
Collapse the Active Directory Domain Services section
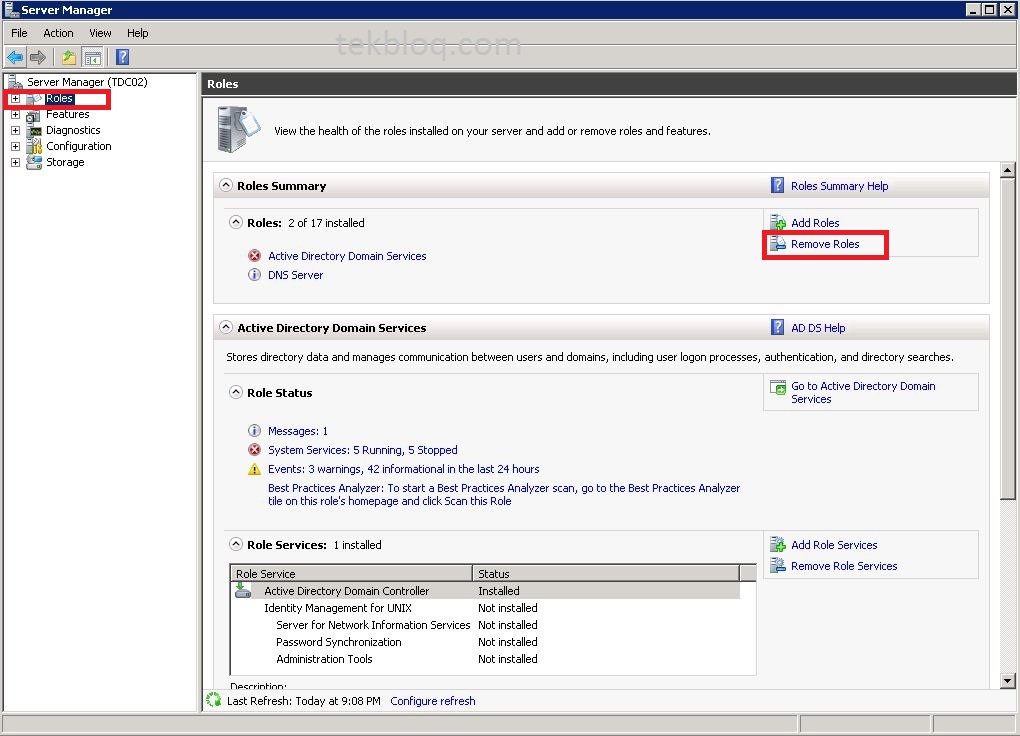[226, 327]
